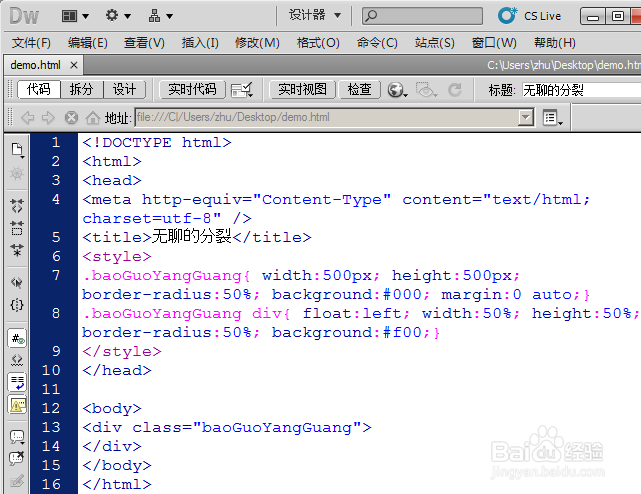
Task: Minimize the Dreamweaver window
Action: tap(593, 17)
